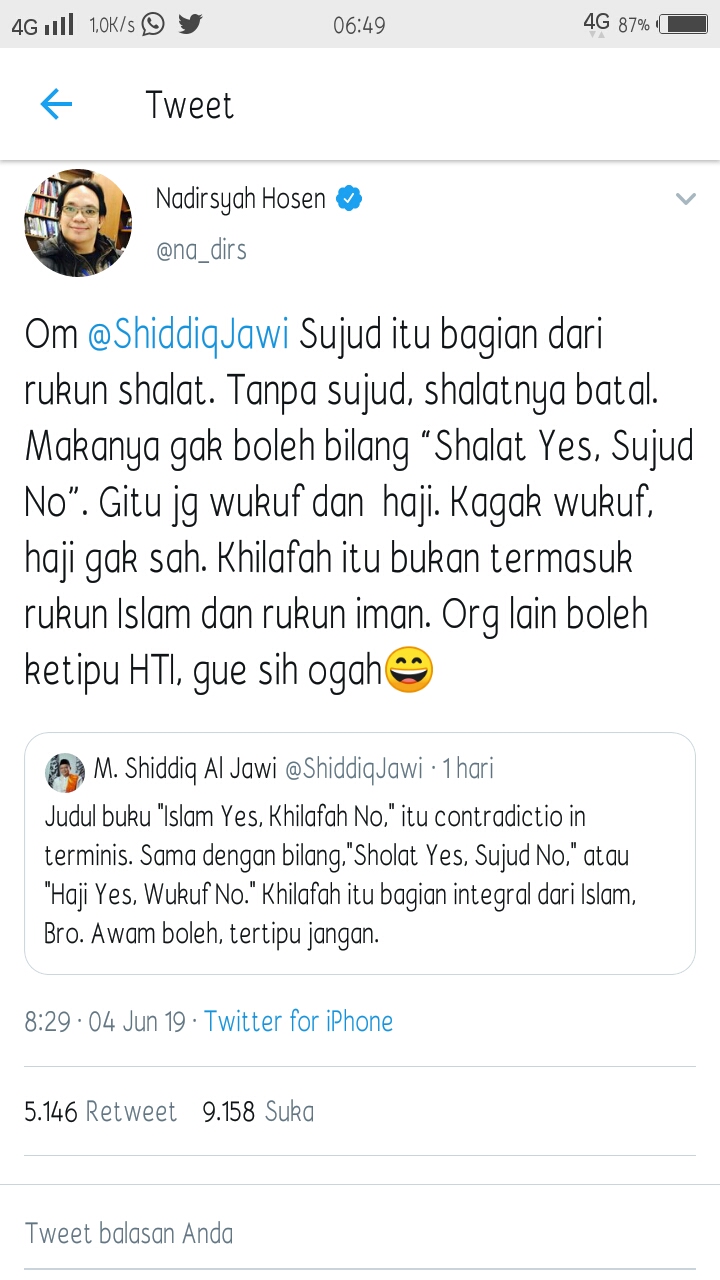Open the tweet options chevron menu

(685, 199)
